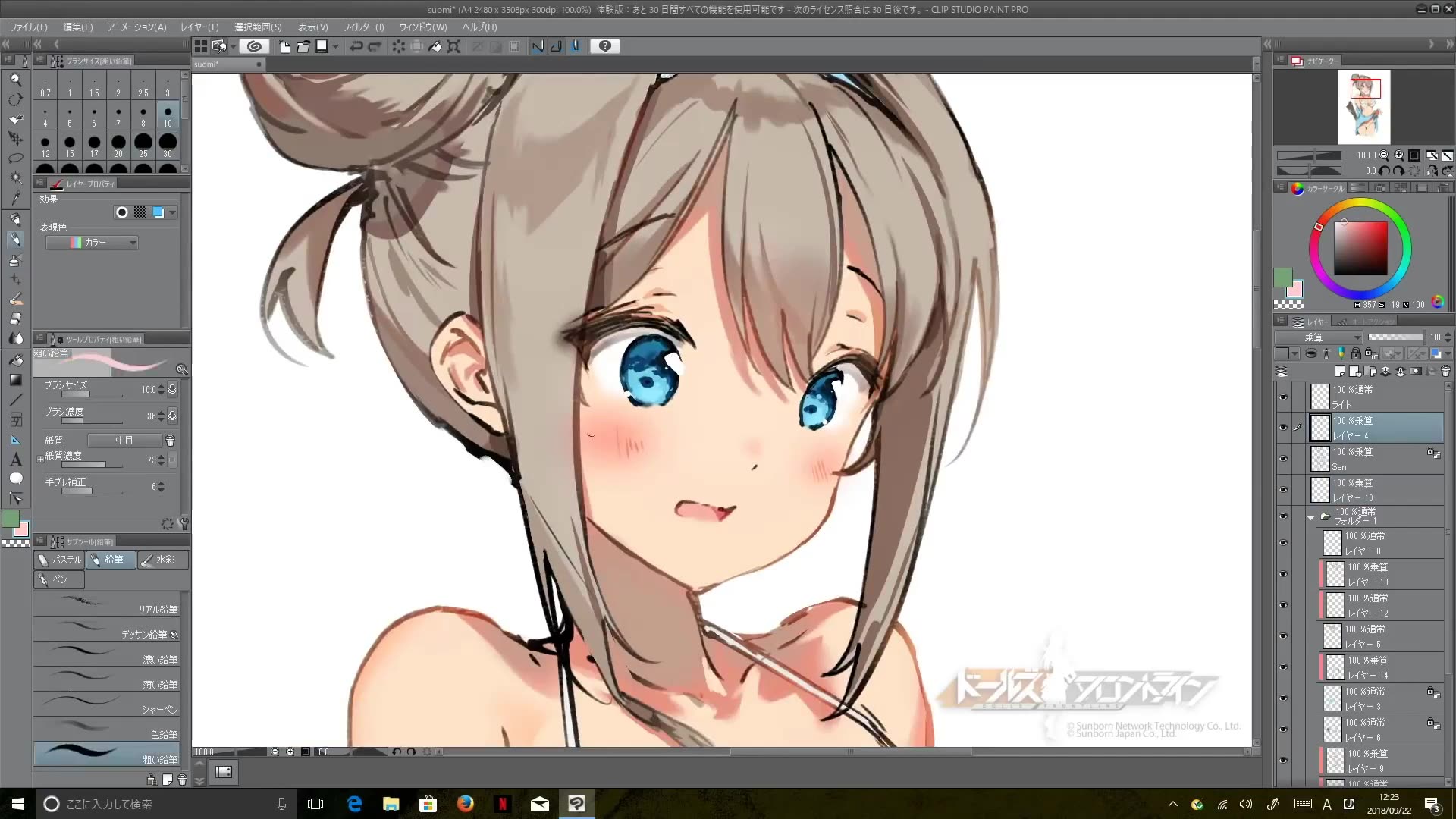Click the New layer icon in Layer panel
The height and width of the screenshot is (819, 1456).
click(1340, 372)
